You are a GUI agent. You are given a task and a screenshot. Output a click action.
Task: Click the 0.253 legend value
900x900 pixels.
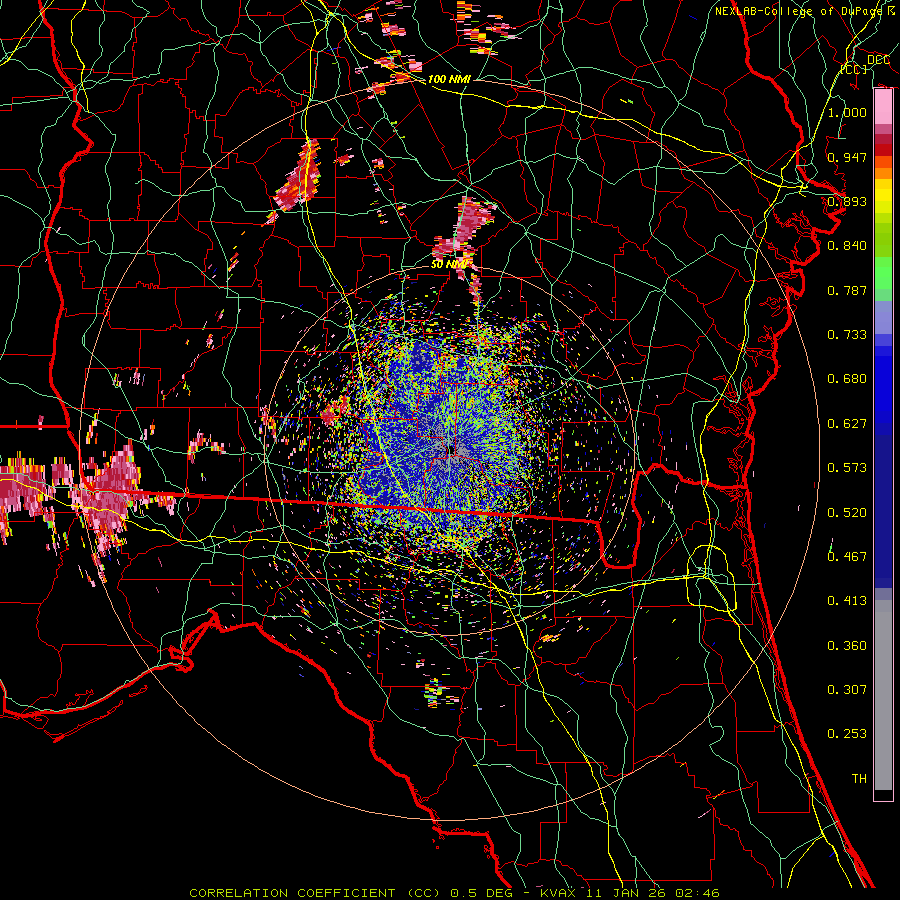tap(847, 734)
